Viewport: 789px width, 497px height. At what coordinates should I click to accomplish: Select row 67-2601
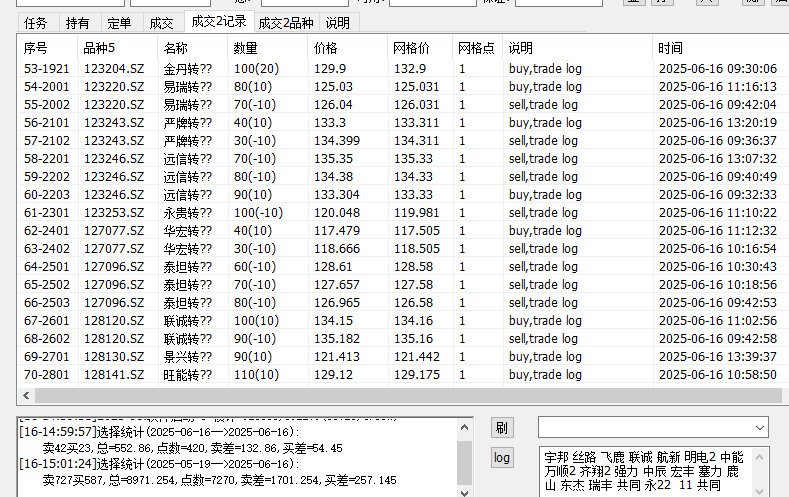tap(403, 321)
